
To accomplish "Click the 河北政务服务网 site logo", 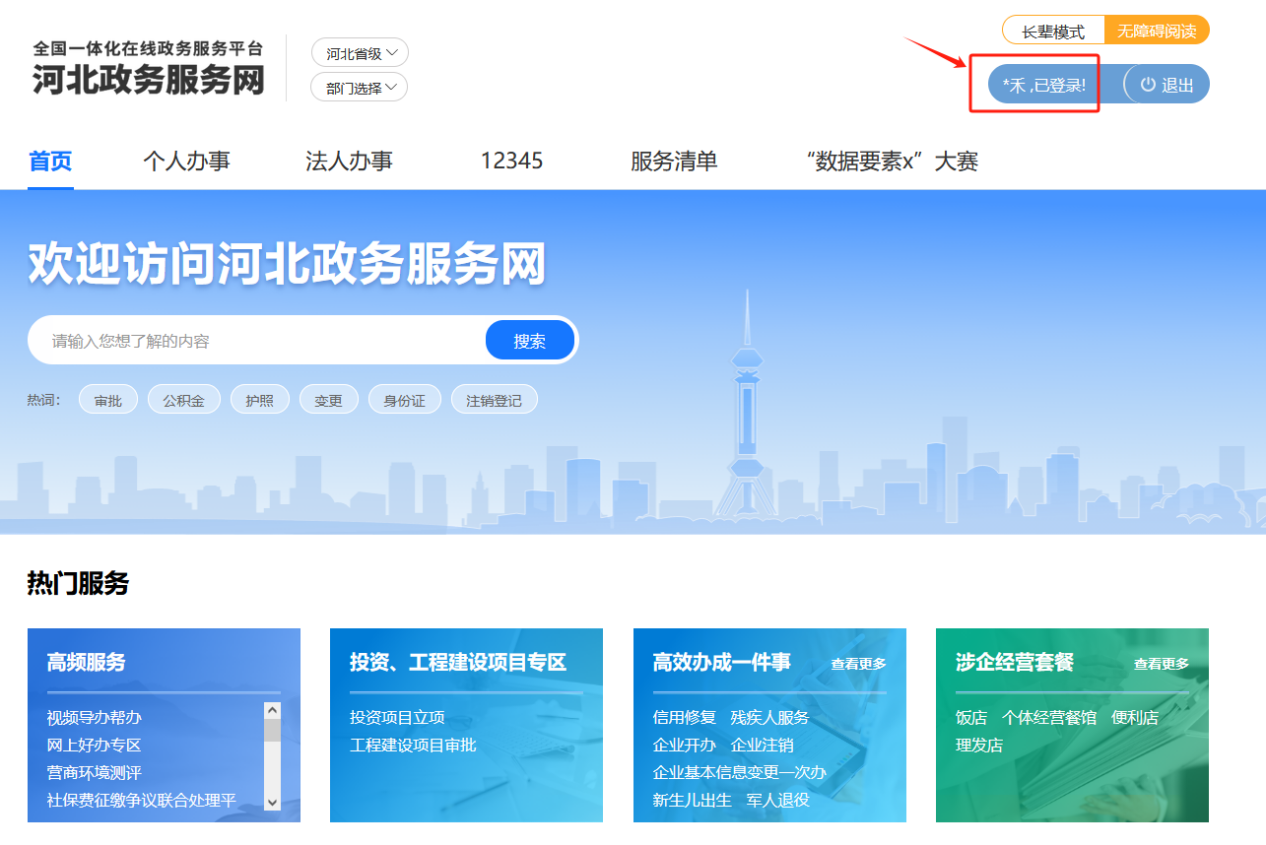I will click(148, 68).
